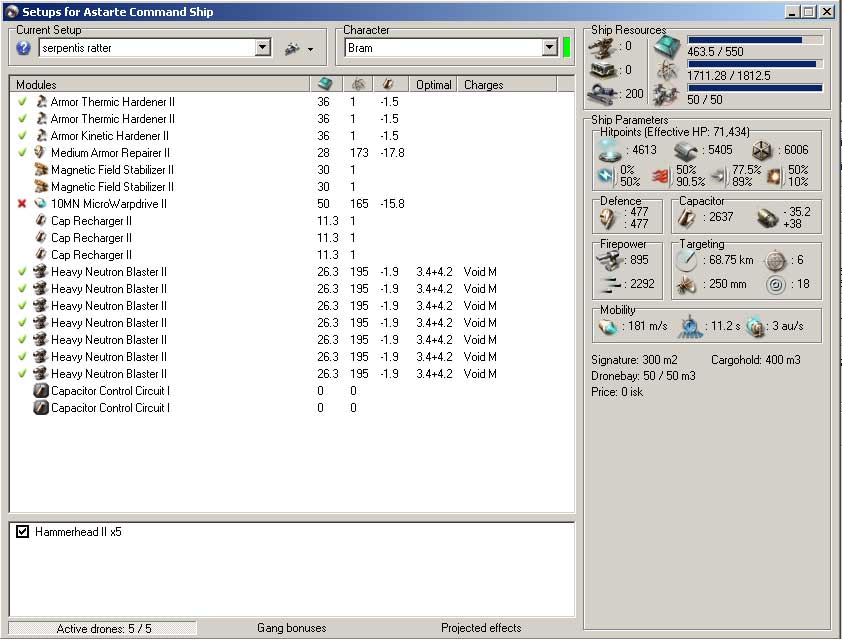Toggle the last Heavy Neutron Blaster II checkmark
842x639 pixels.
coord(22,374)
